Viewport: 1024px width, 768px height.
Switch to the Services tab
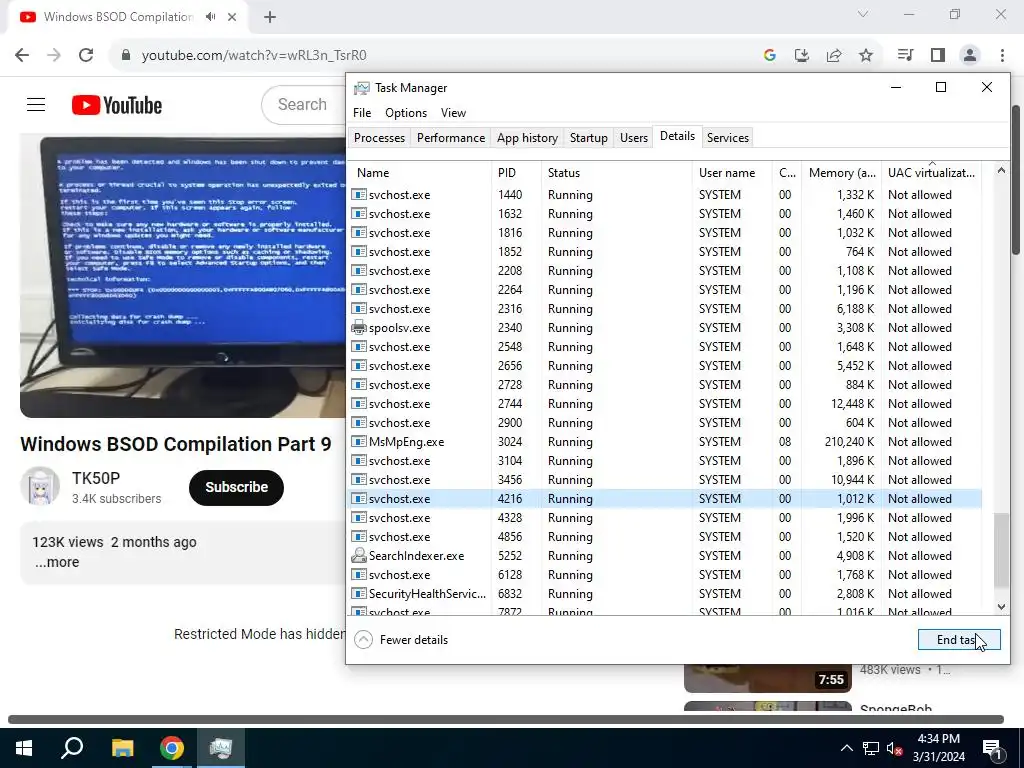(728, 138)
